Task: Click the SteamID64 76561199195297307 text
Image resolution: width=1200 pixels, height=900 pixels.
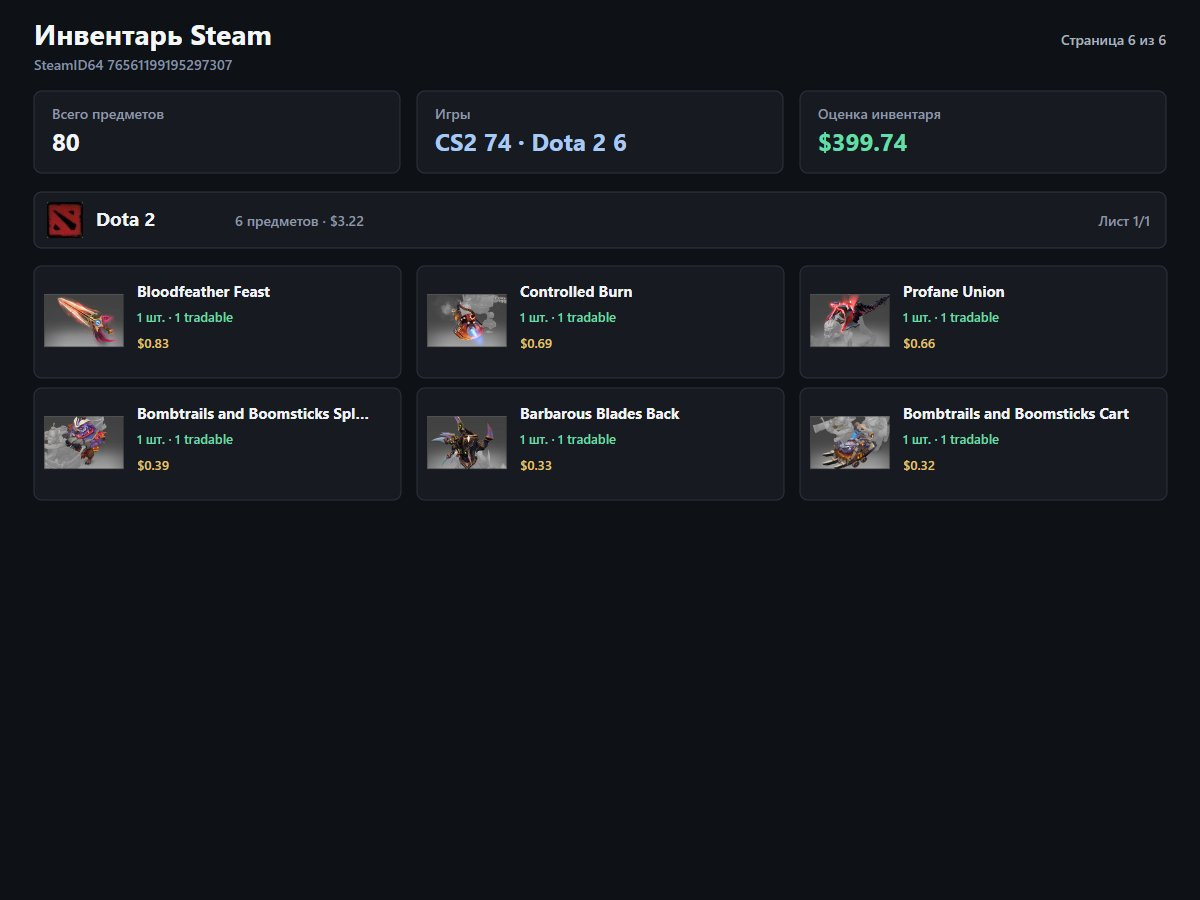Action: coord(133,65)
